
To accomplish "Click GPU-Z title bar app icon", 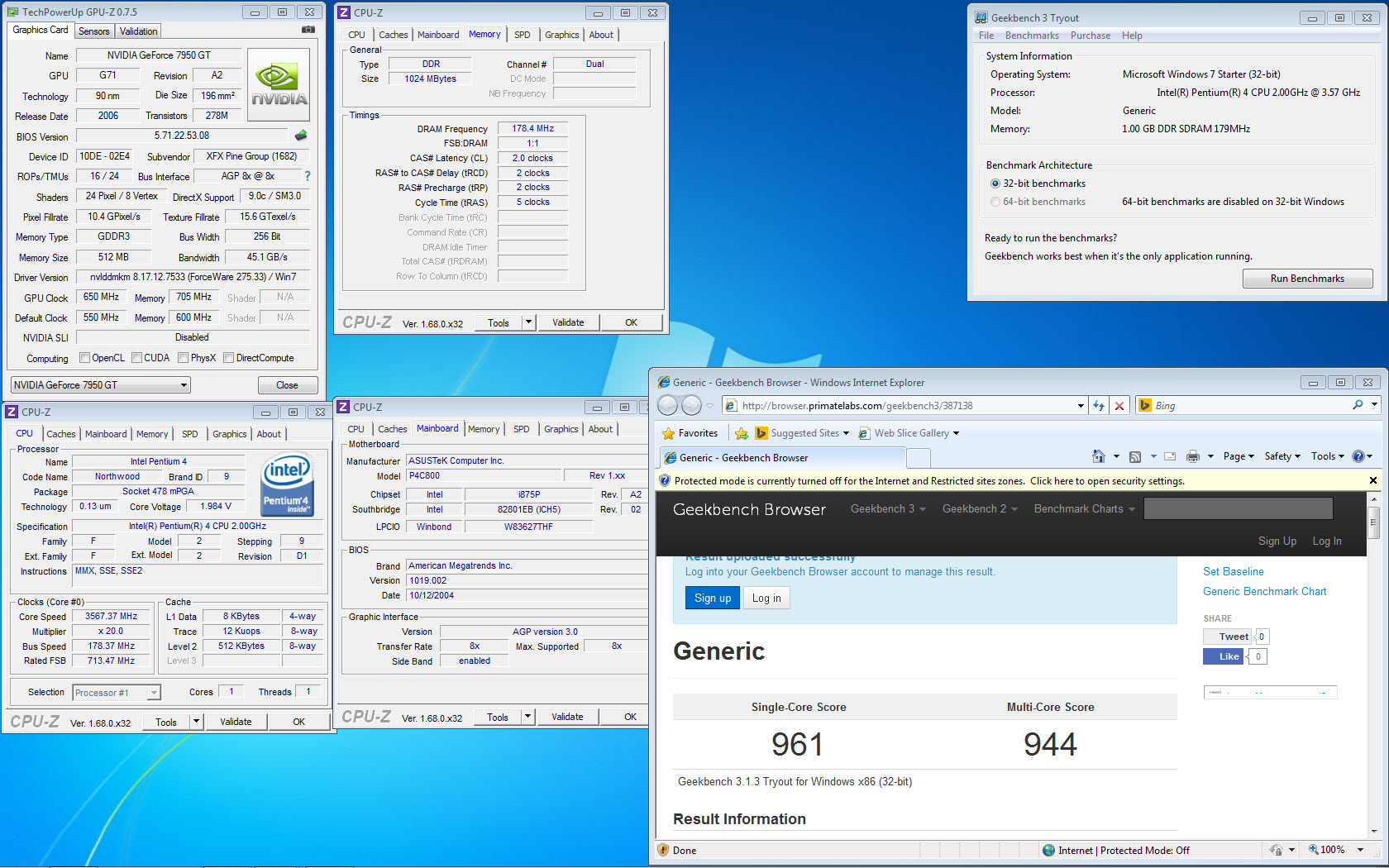I will [x=12, y=12].
